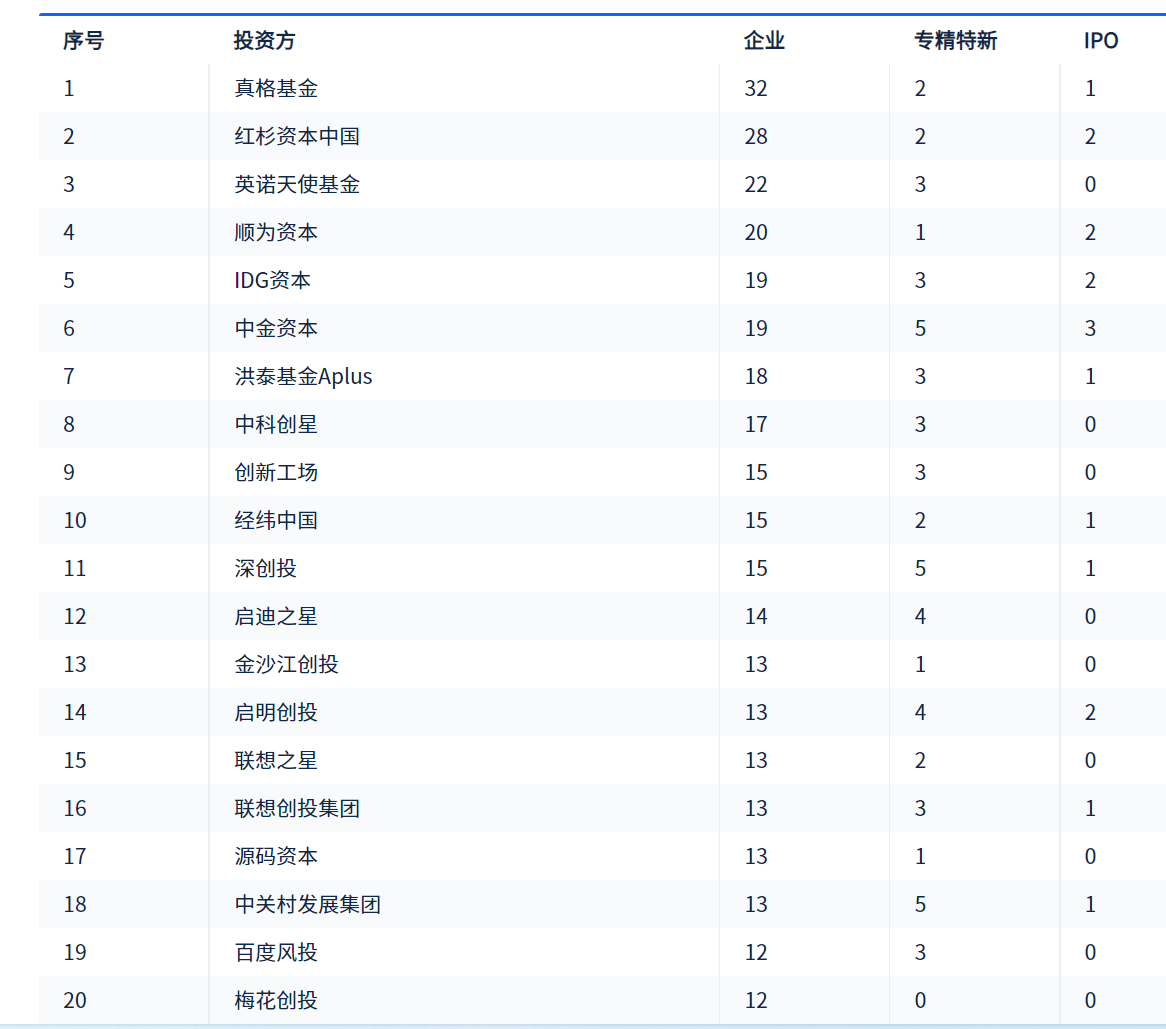This screenshot has width=1166, height=1029.
Task: Click enterprise count 19 in 中金资本 row
Action: tap(756, 328)
